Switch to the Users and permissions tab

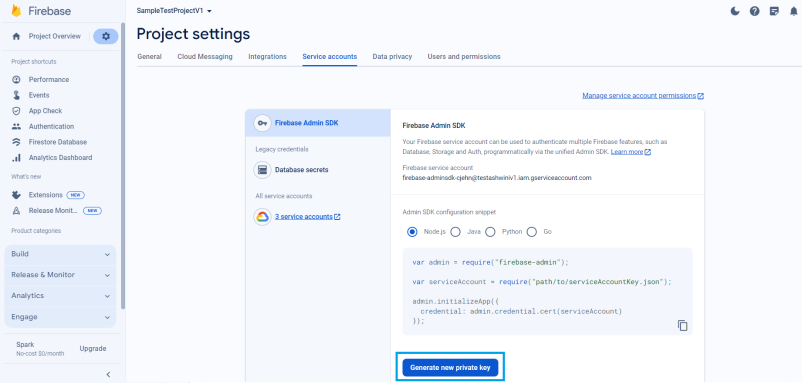(464, 57)
